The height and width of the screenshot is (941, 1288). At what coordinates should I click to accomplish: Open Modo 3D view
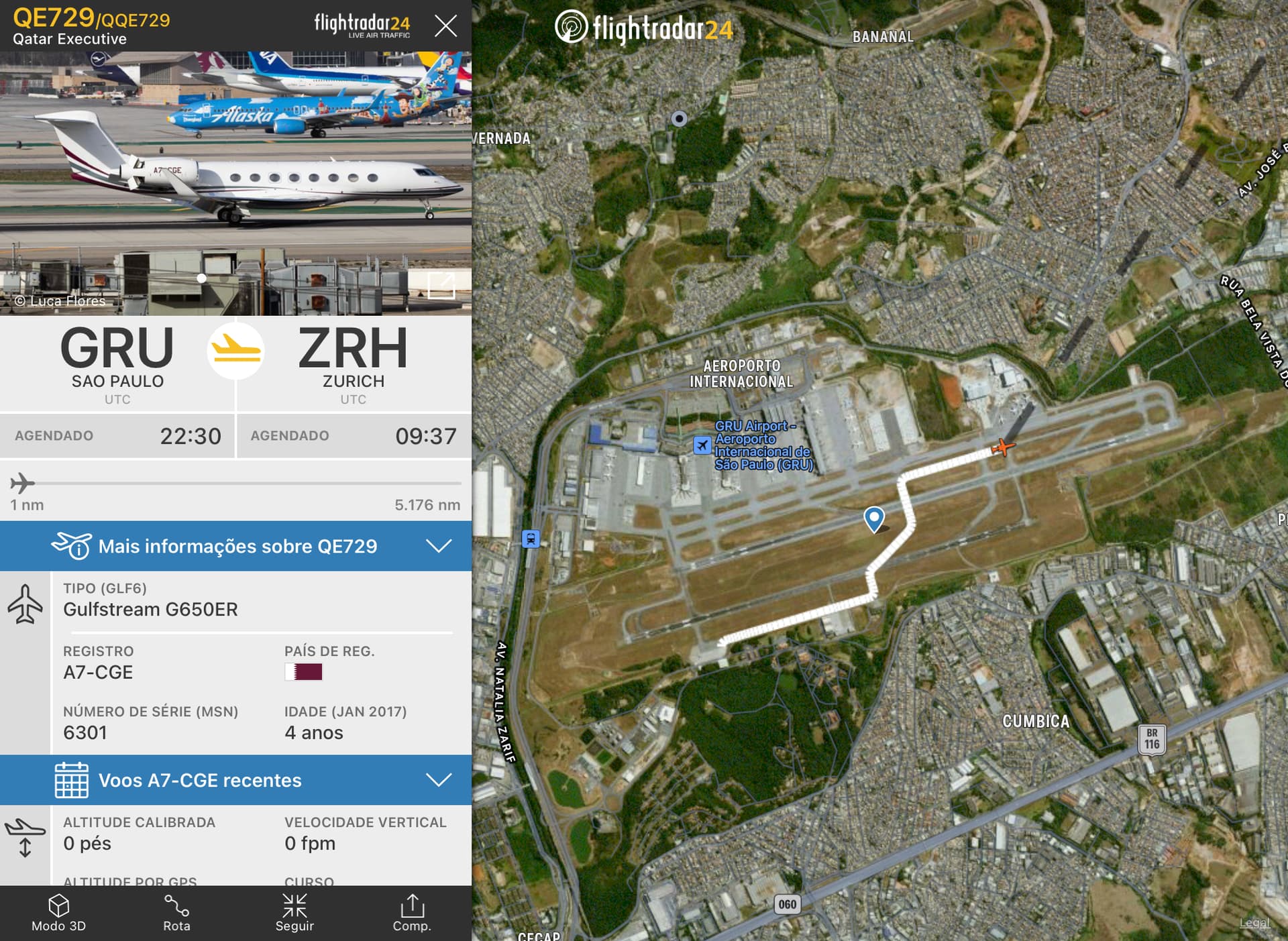pyautogui.click(x=58, y=913)
